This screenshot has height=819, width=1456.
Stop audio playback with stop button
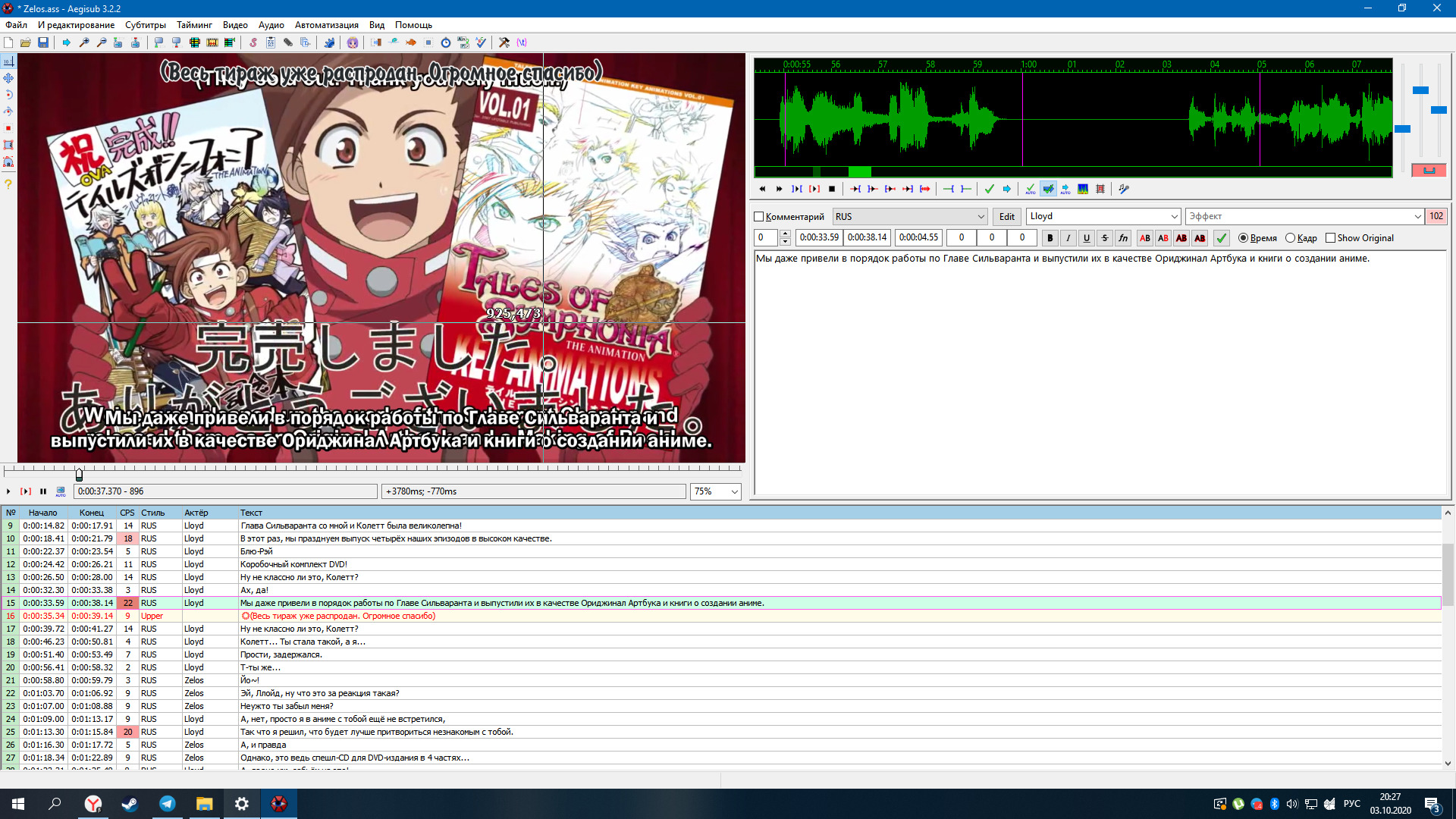click(832, 189)
